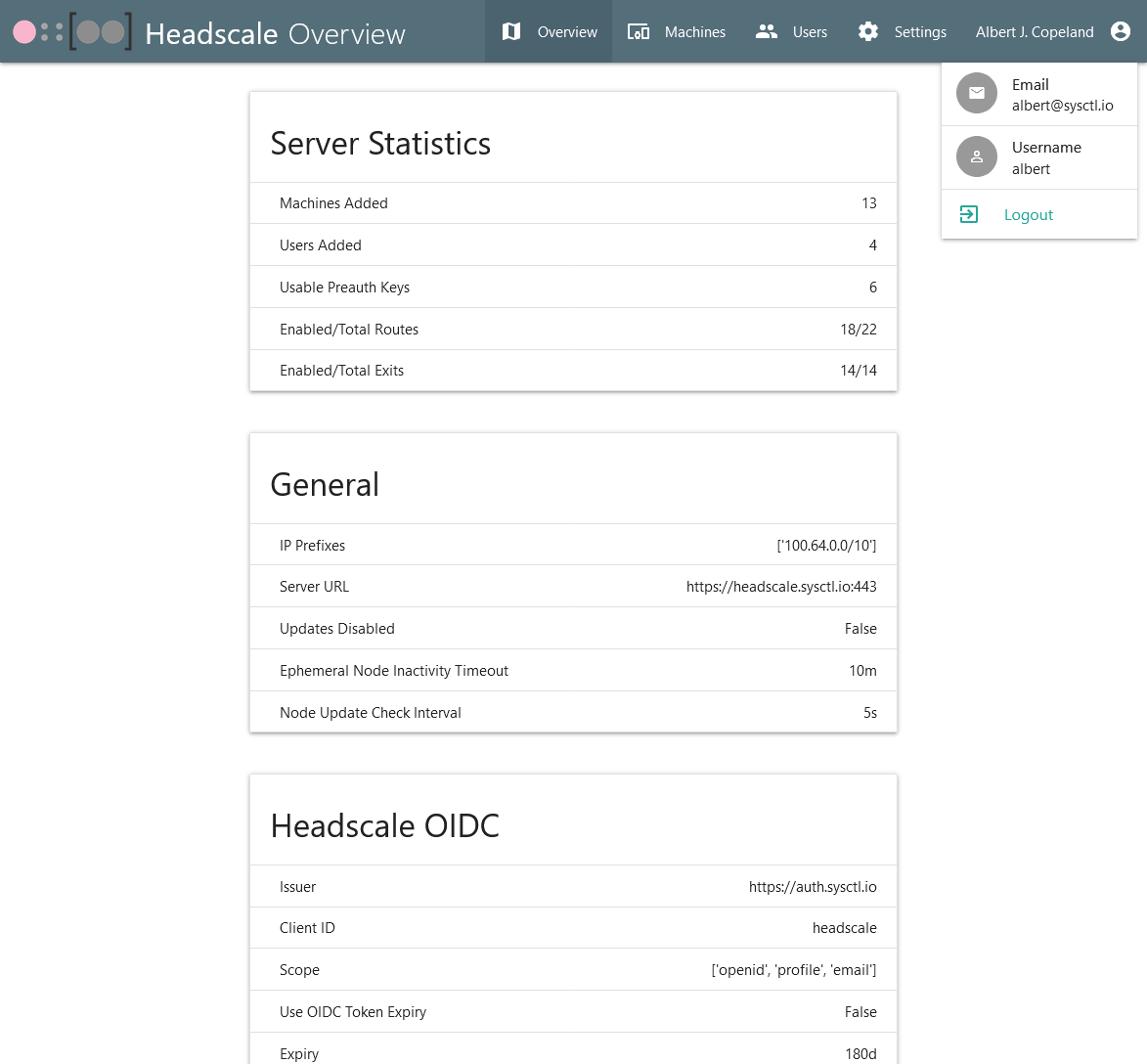Log out using the Logout link

coord(1029,215)
